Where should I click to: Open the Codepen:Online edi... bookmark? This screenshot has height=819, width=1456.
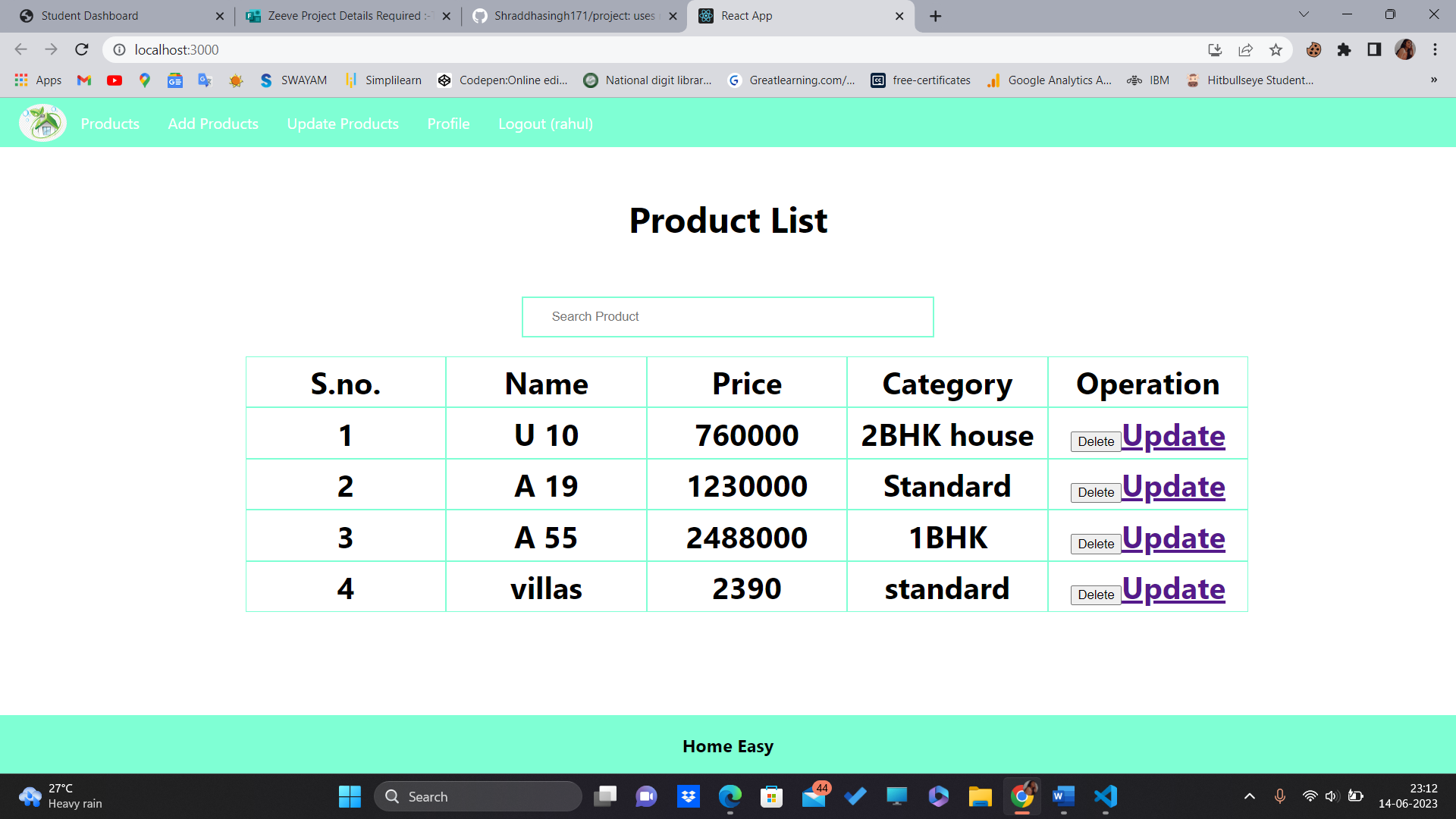503,80
